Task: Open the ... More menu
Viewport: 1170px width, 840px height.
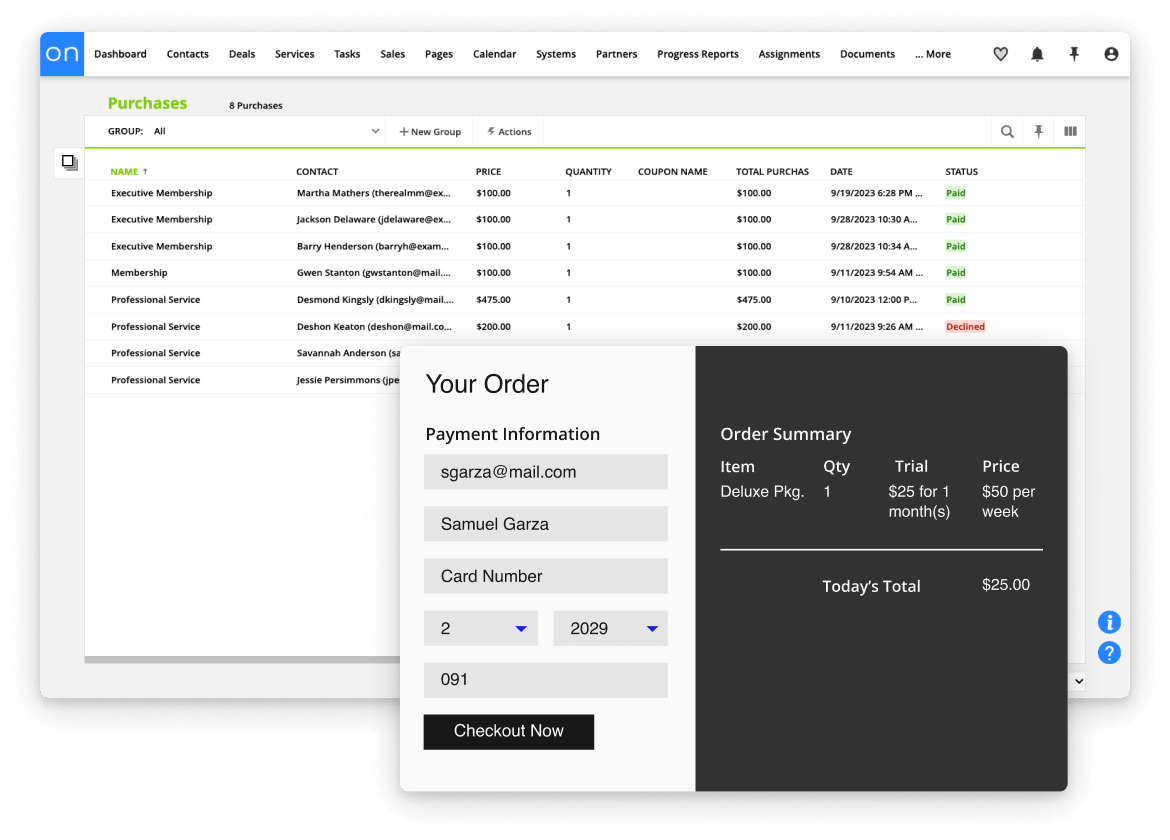Action: [x=932, y=54]
